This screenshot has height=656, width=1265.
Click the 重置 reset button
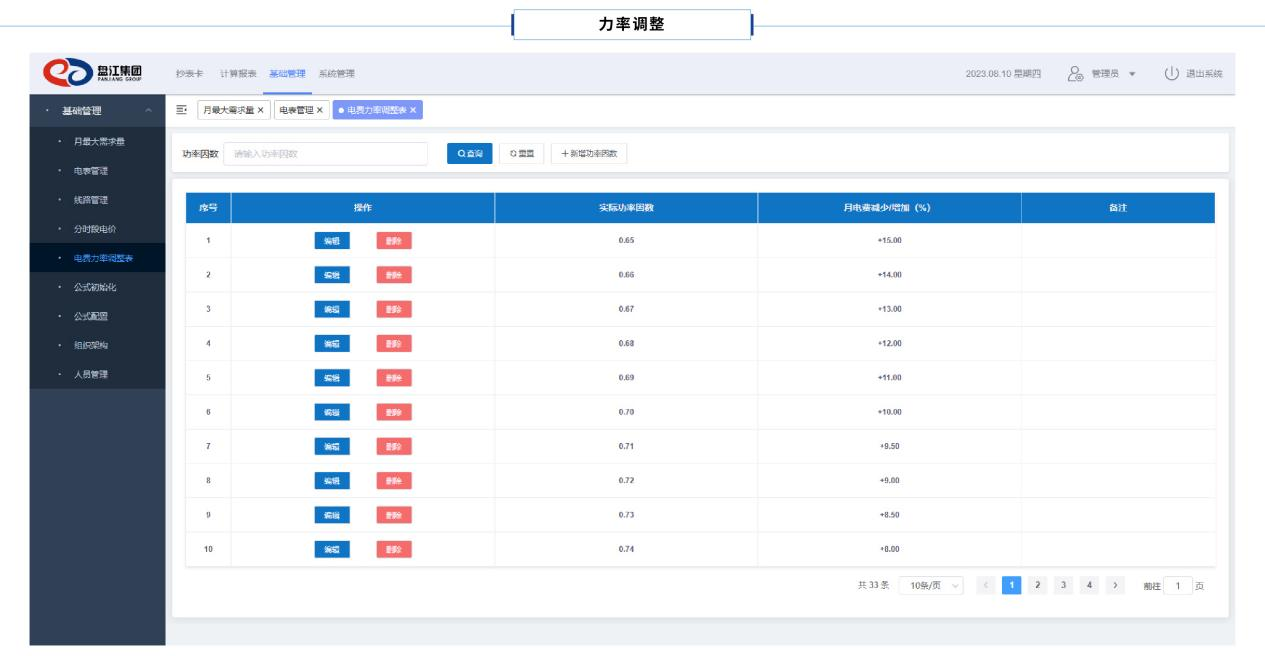pos(521,154)
